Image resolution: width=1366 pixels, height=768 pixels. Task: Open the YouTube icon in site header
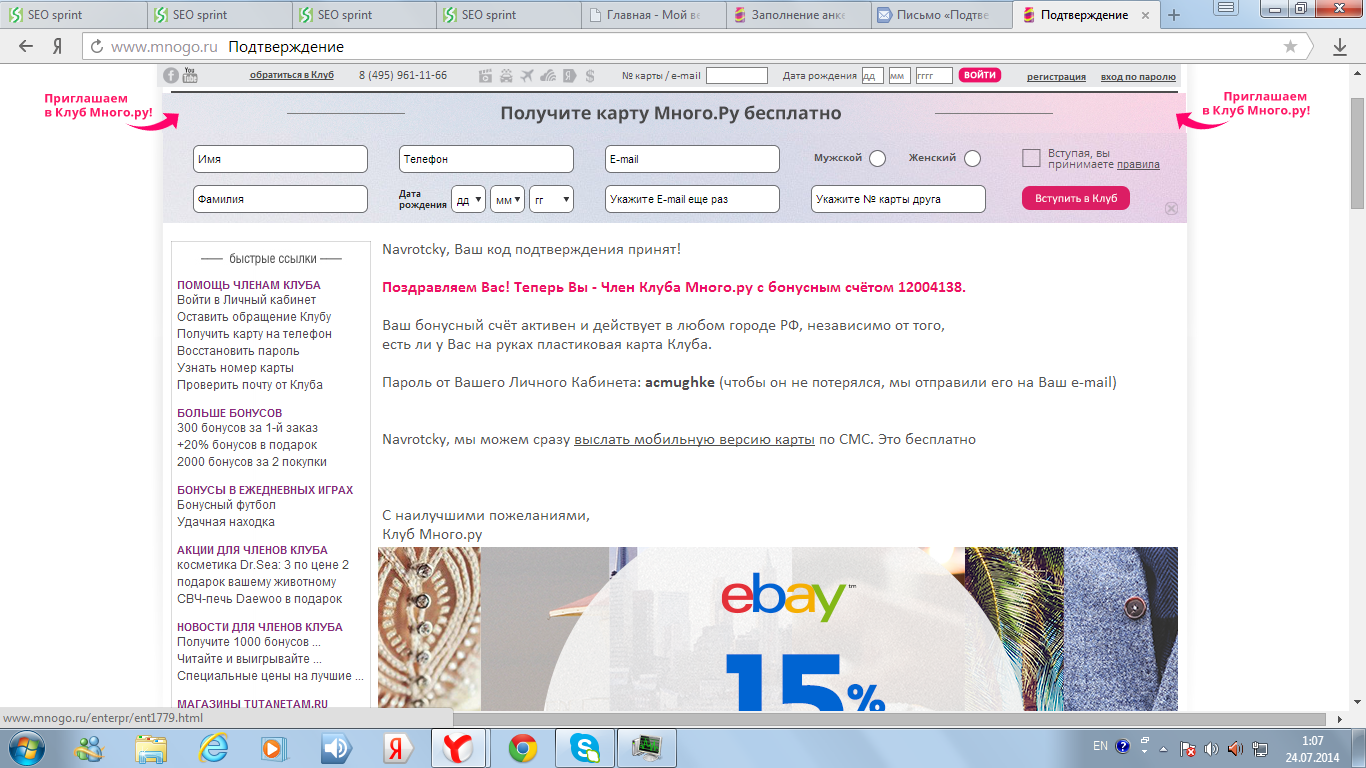(x=190, y=75)
